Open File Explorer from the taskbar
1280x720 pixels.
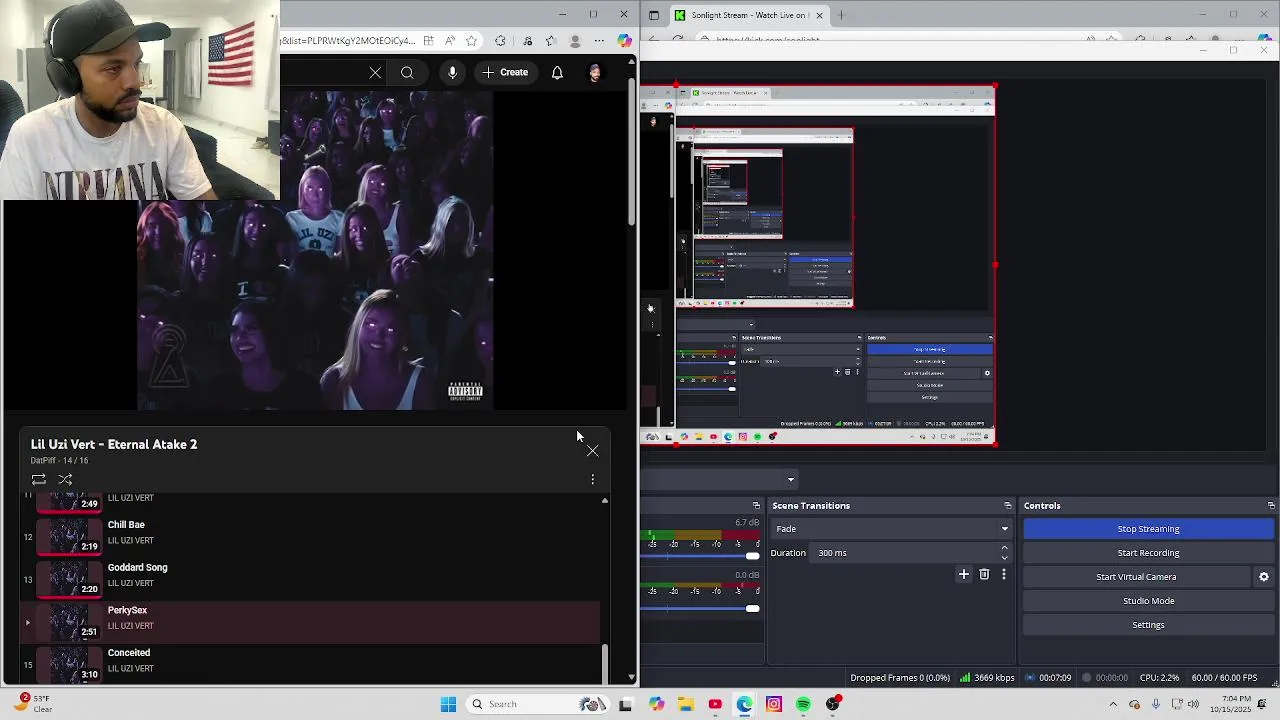pyautogui.click(x=686, y=704)
